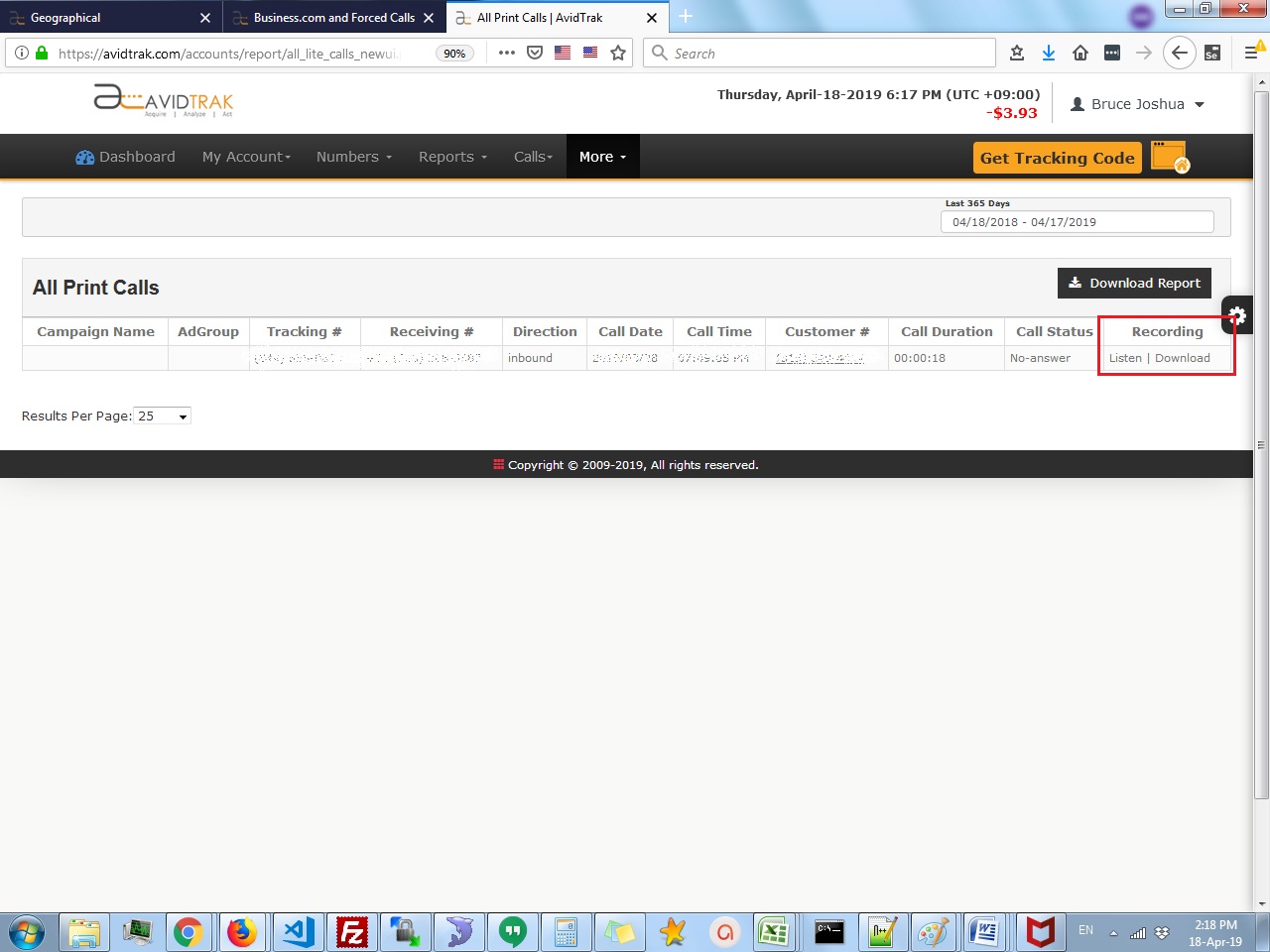
Task: Click the user profile silhouette icon
Action: tap(1078, 104)
